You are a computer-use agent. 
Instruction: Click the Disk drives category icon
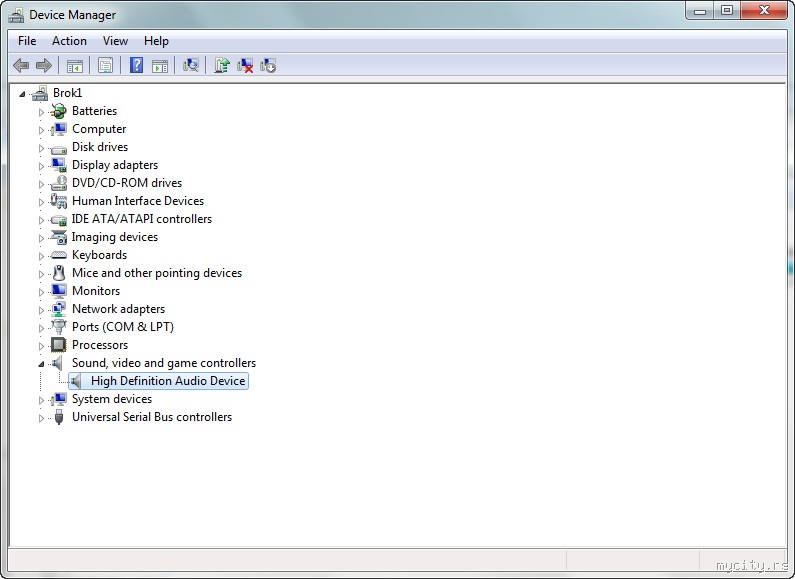(59, 148)
